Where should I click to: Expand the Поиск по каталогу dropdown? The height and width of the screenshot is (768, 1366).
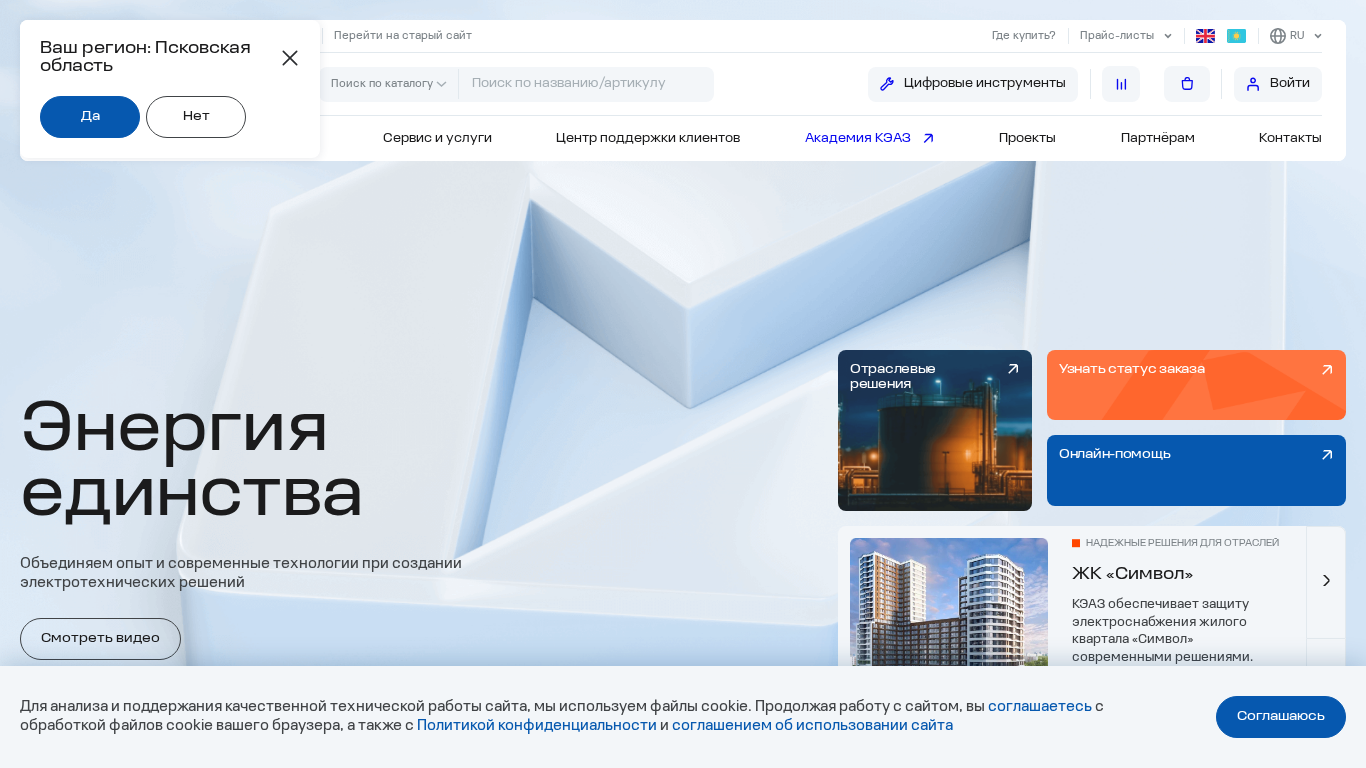point(389,84)
